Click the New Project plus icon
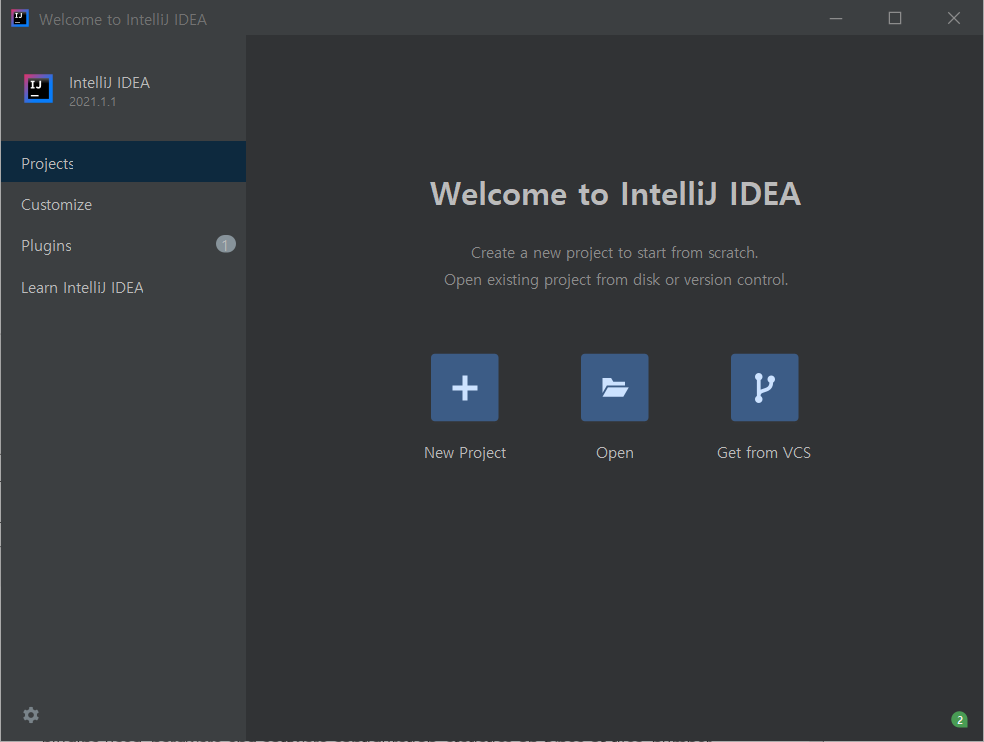984x742 pixels. [464, 387]
